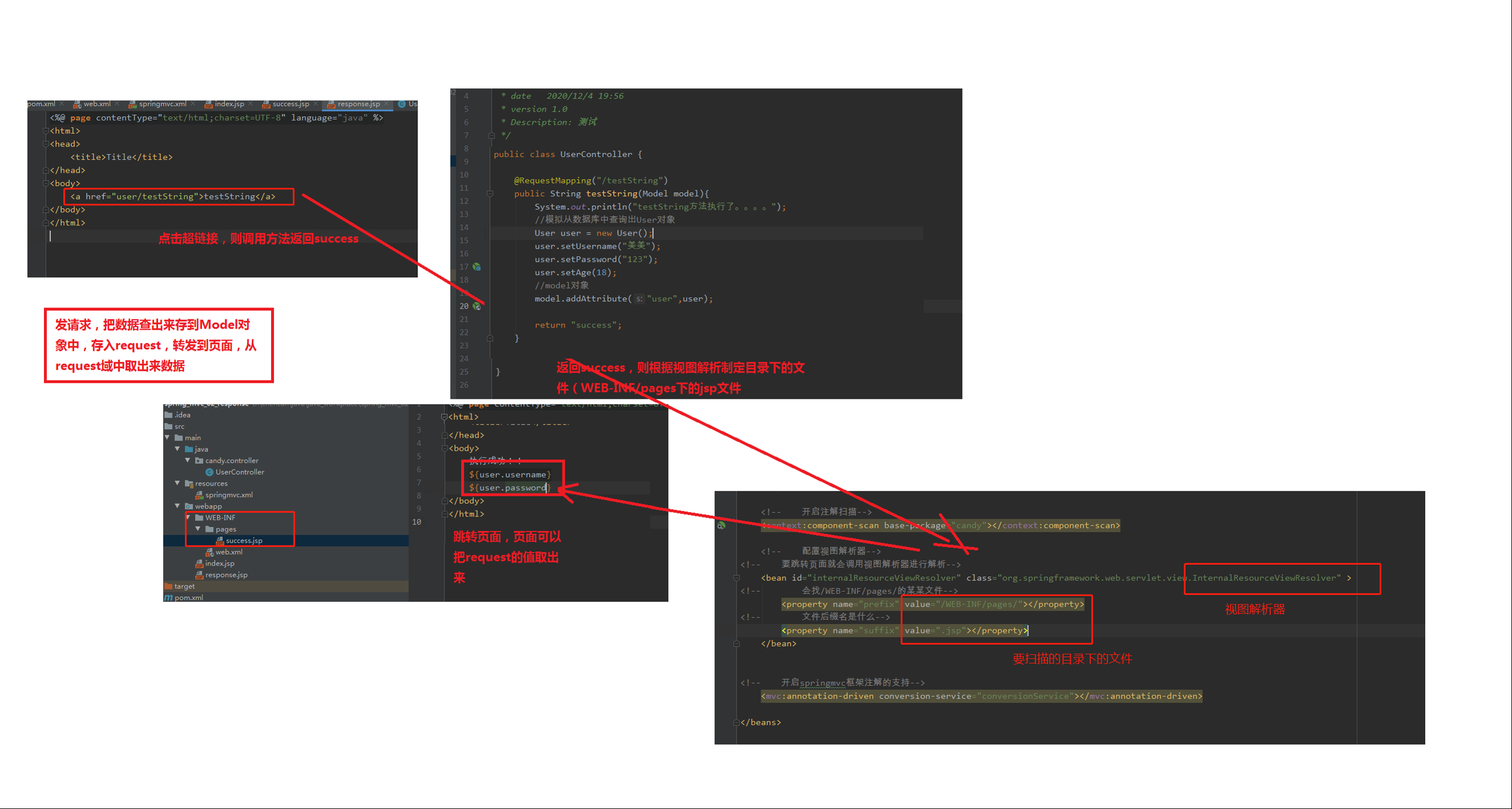Select web.xml file in the tree
This screenshot has height=809, width=1512.
pos(228,552)
